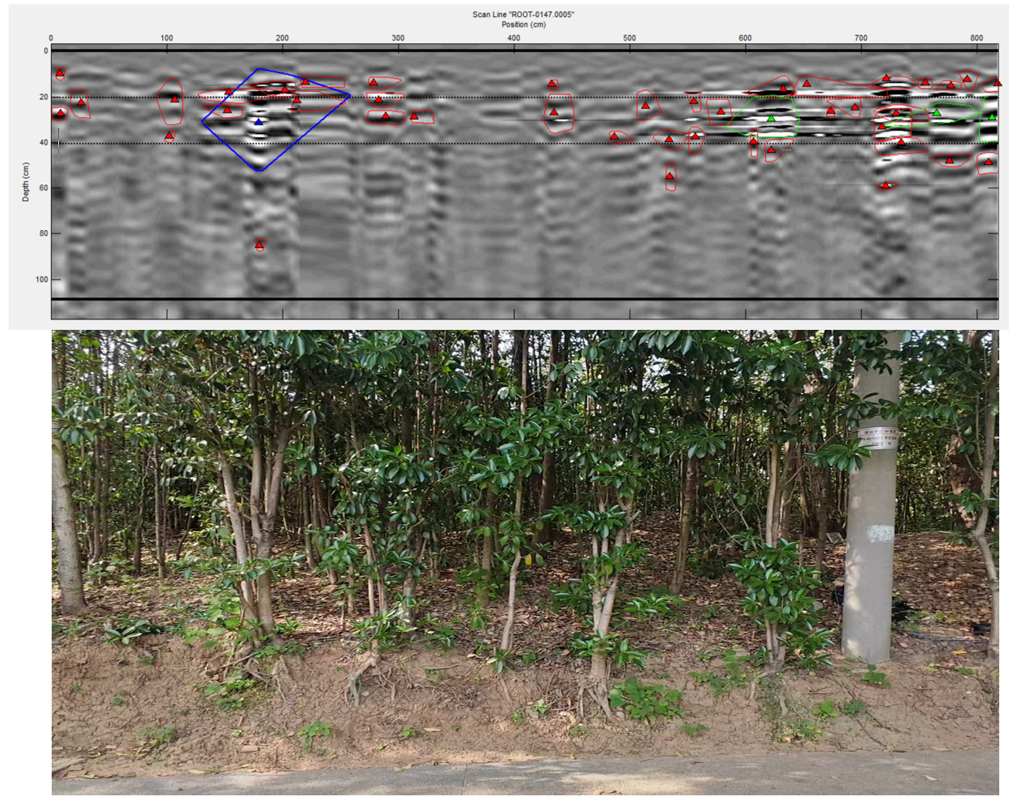Click the deepest red marker near position 720
Image resolution: width=1011 pixels, height=802 pixels.
pos(885,185)
